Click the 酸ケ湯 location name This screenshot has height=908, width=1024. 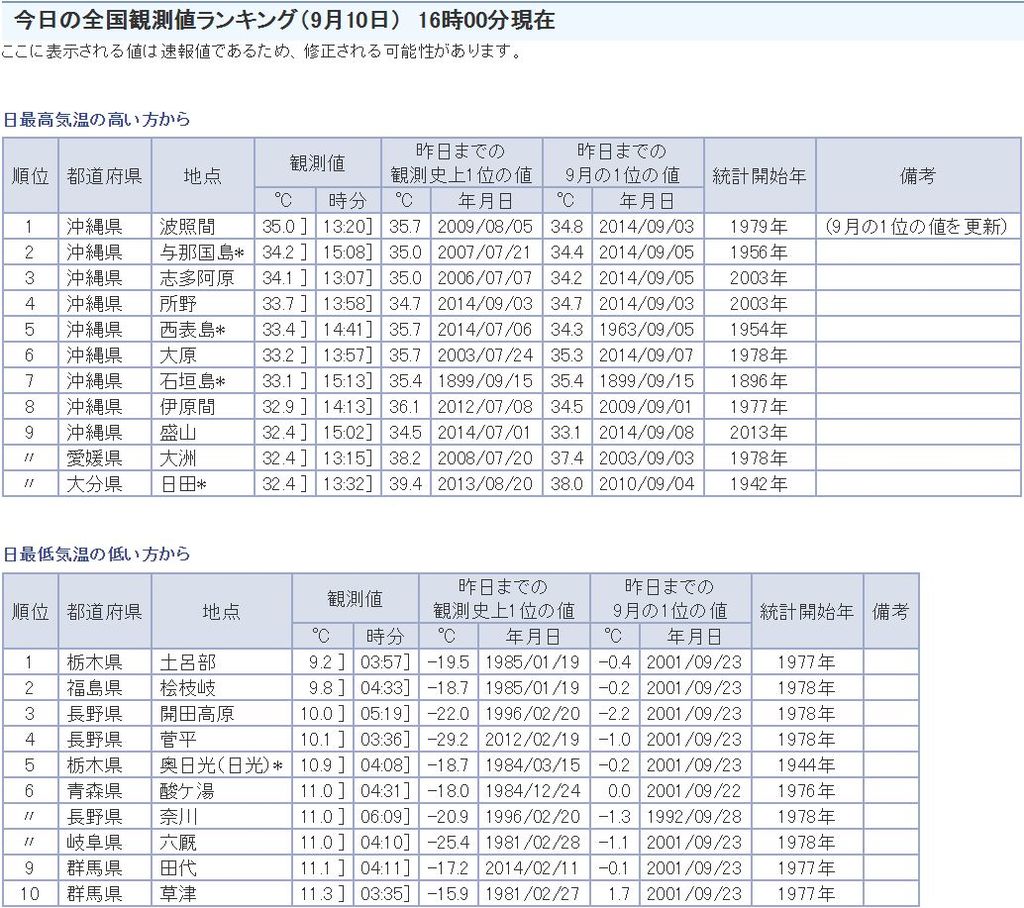coord(187,791)
